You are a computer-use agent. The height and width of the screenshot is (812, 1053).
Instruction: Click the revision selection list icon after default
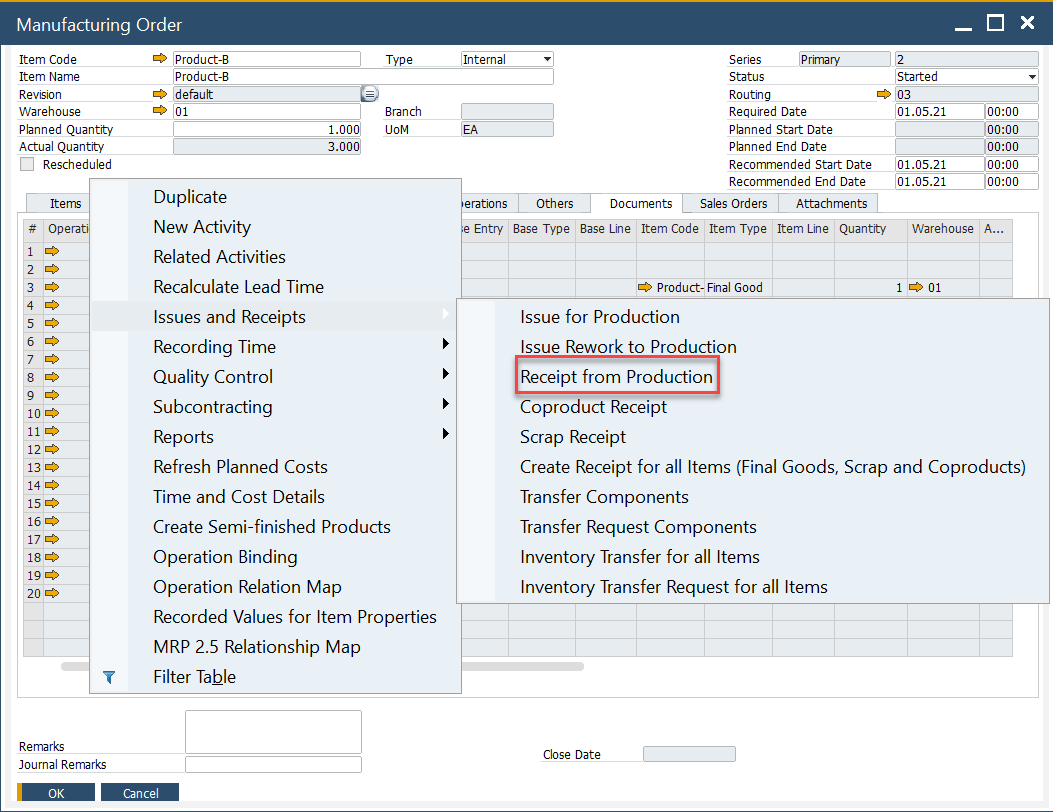(370, 93)
